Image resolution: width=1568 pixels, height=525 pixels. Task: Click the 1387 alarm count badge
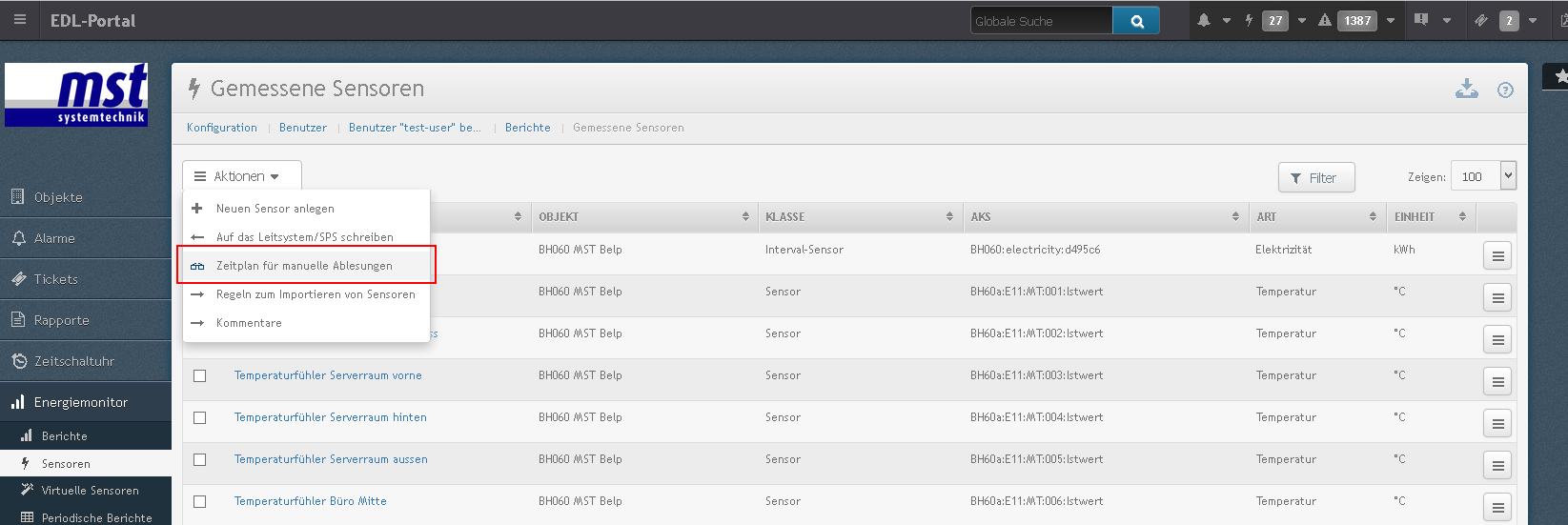1357,20
